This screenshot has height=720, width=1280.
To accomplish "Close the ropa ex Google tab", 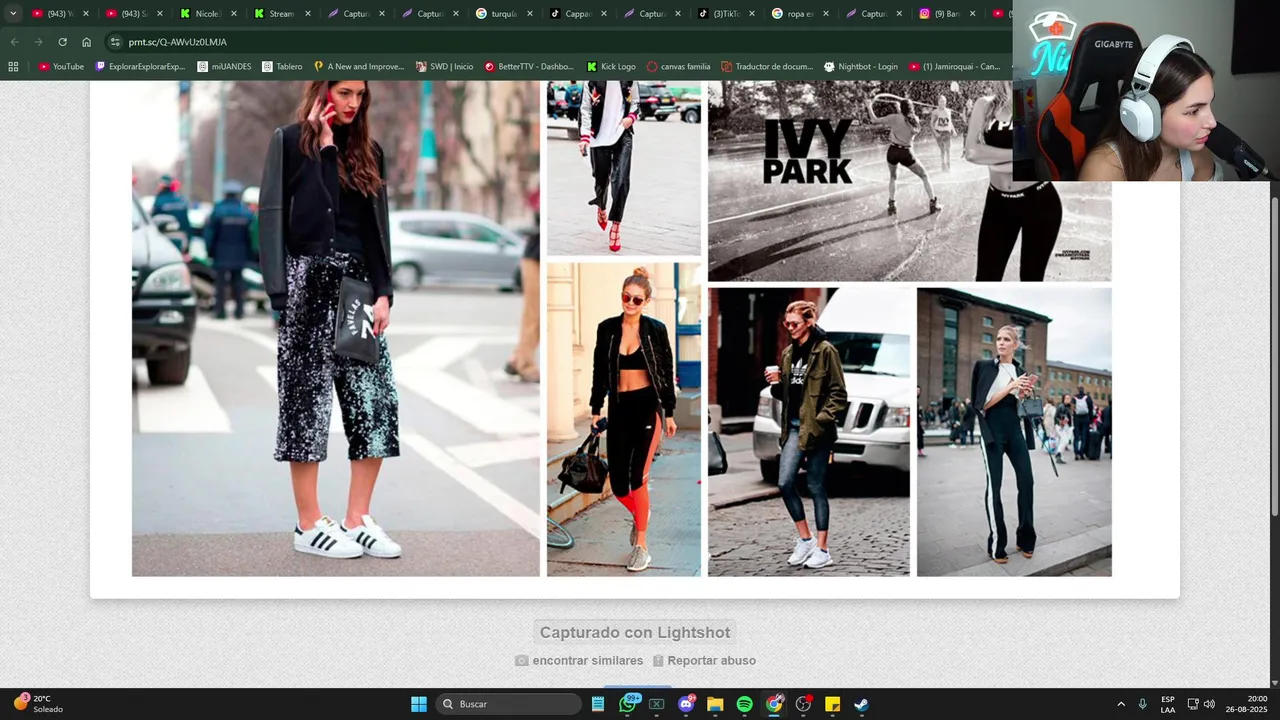I will coord(826,14).
